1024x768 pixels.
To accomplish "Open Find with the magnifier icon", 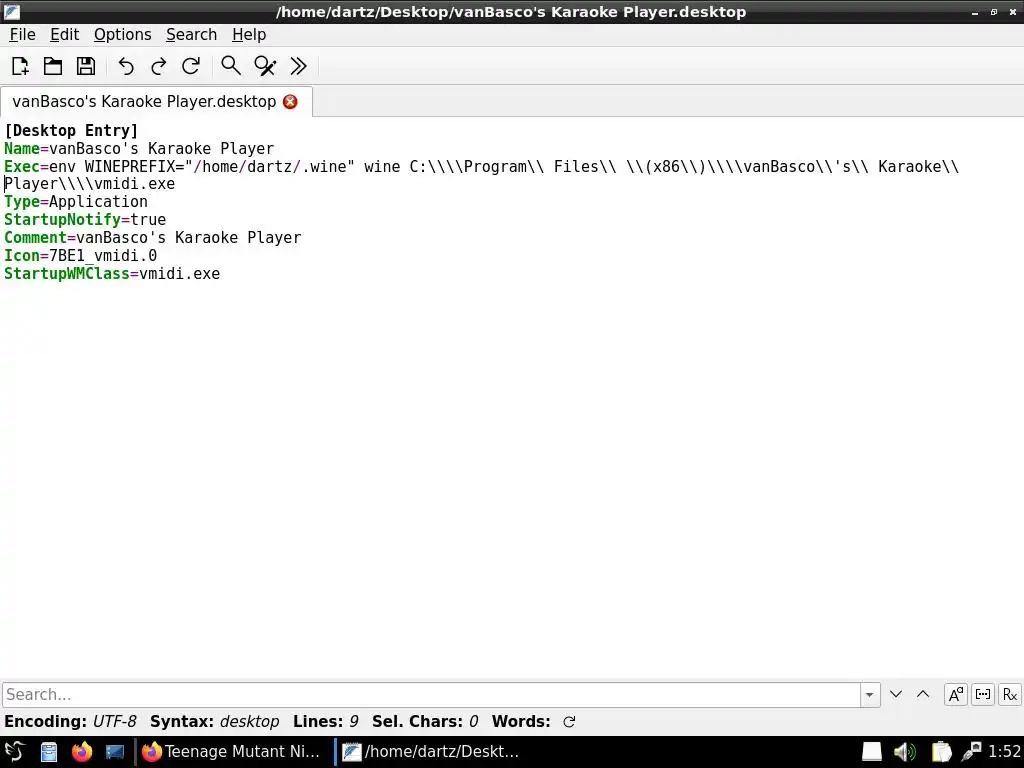I will coord(231,66).
